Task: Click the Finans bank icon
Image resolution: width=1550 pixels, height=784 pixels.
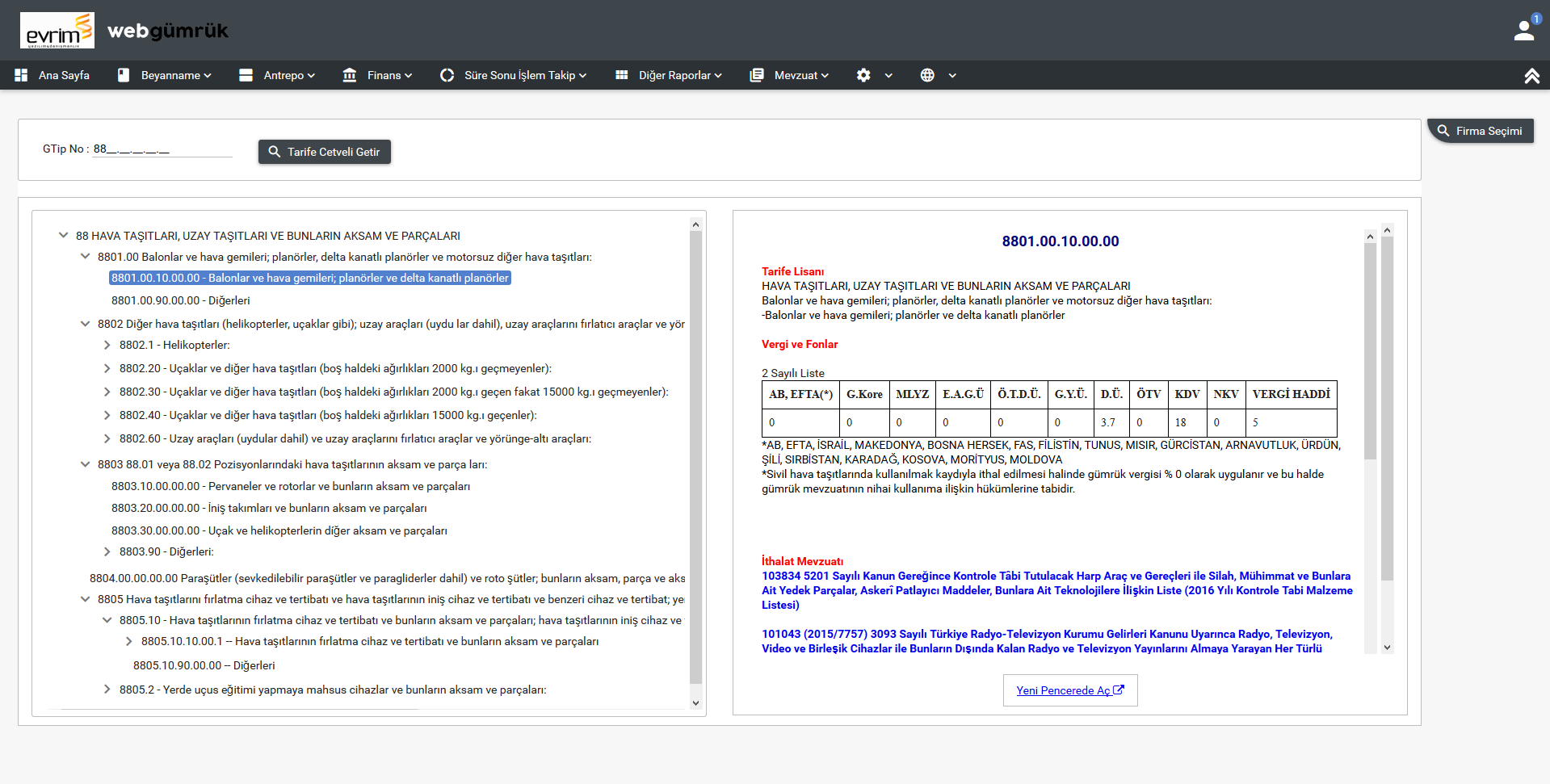Action: tap(349, 75)
